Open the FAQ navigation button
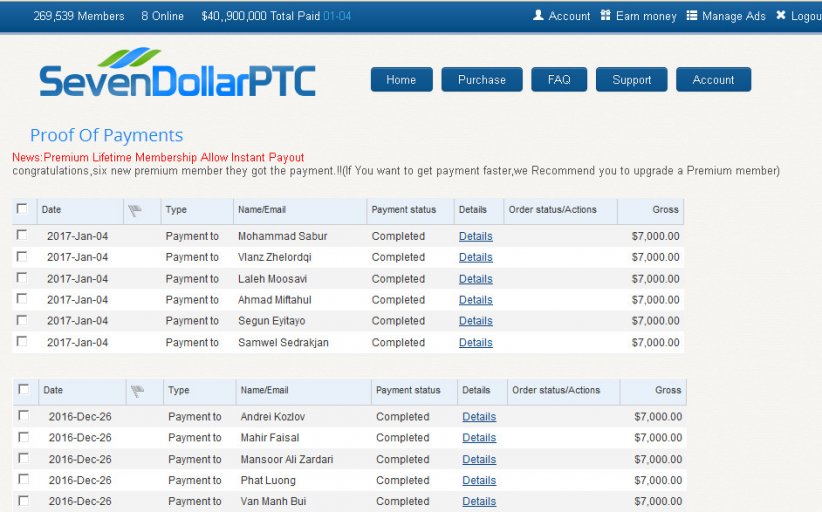Viewport: 822px width, 512px height. coord(559,80)
